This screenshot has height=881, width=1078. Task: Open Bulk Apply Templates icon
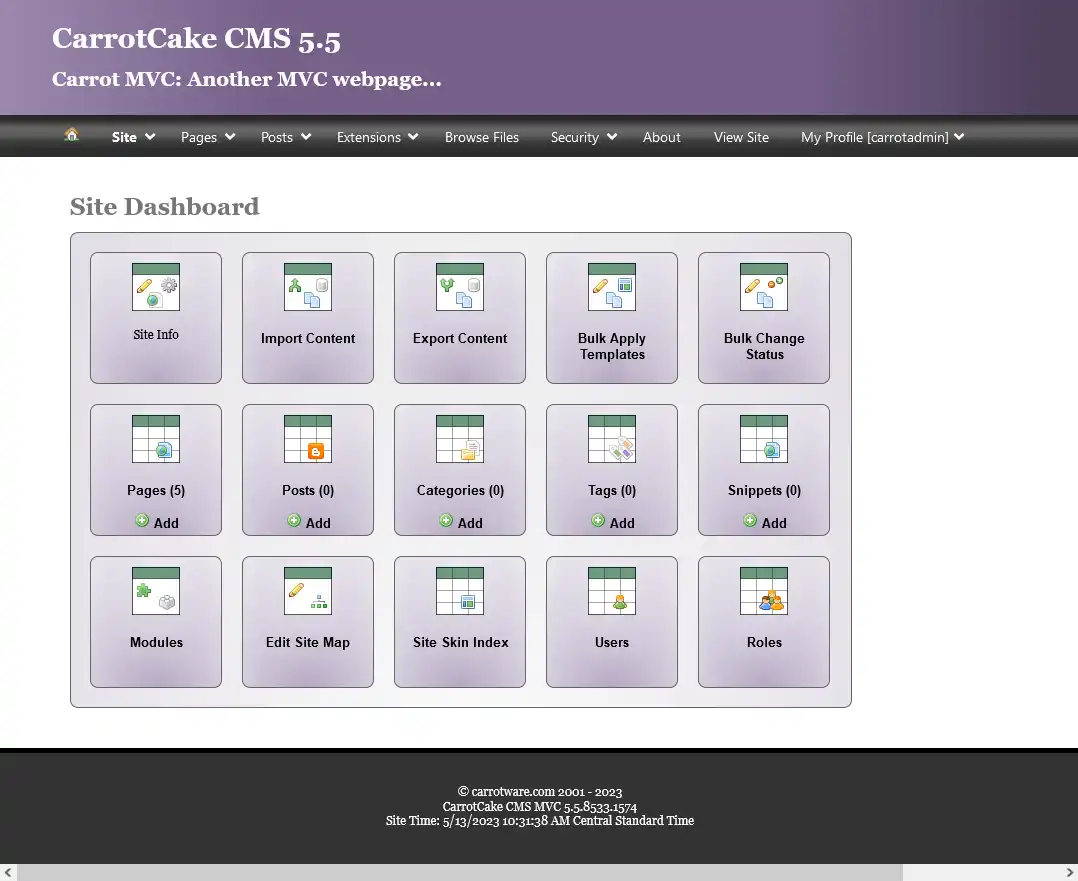(x=612, y=287)
